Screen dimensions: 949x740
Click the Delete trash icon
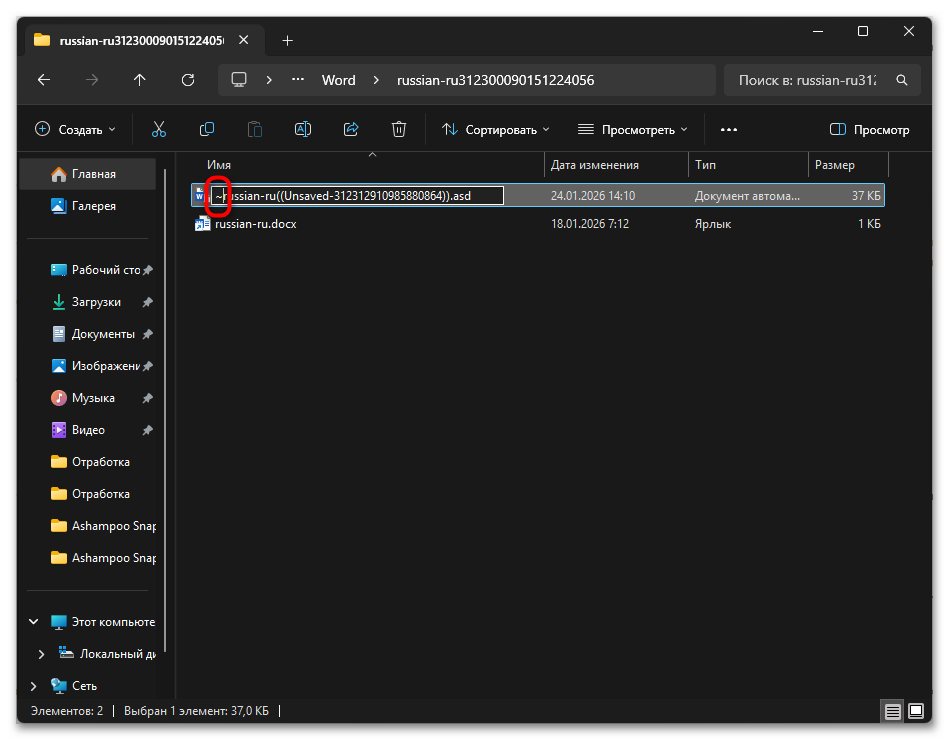[x=399, y=129]
